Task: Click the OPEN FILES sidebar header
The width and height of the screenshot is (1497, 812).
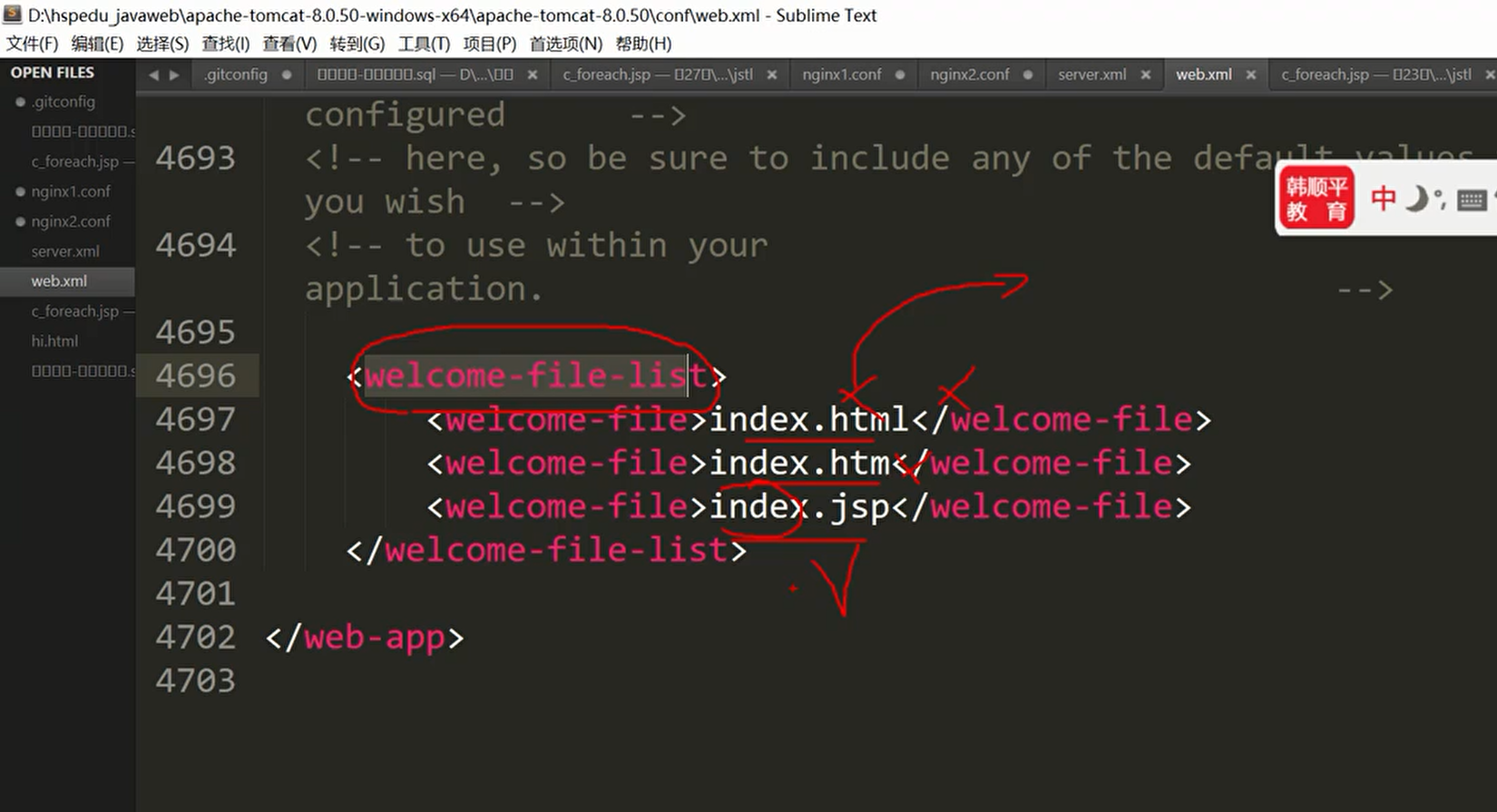Action: point(53,73)
